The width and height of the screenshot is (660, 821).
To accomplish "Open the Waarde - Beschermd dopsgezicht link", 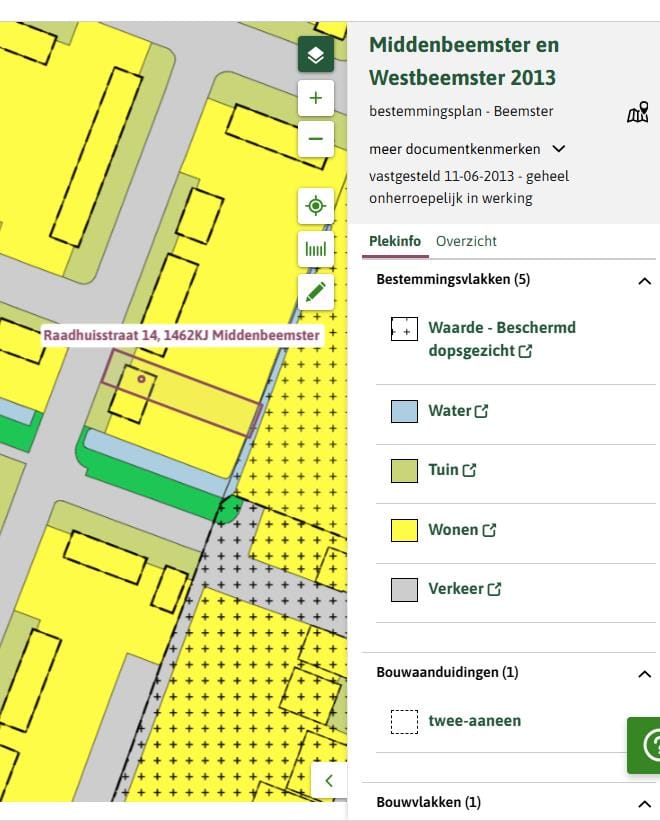I will coord(501,339).
